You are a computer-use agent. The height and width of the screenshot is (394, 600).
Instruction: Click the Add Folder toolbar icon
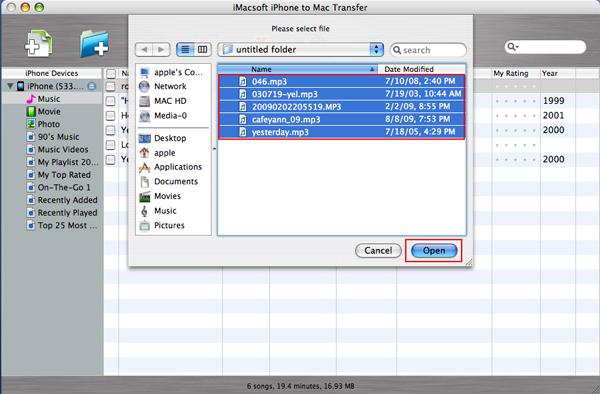coord(94,44)
